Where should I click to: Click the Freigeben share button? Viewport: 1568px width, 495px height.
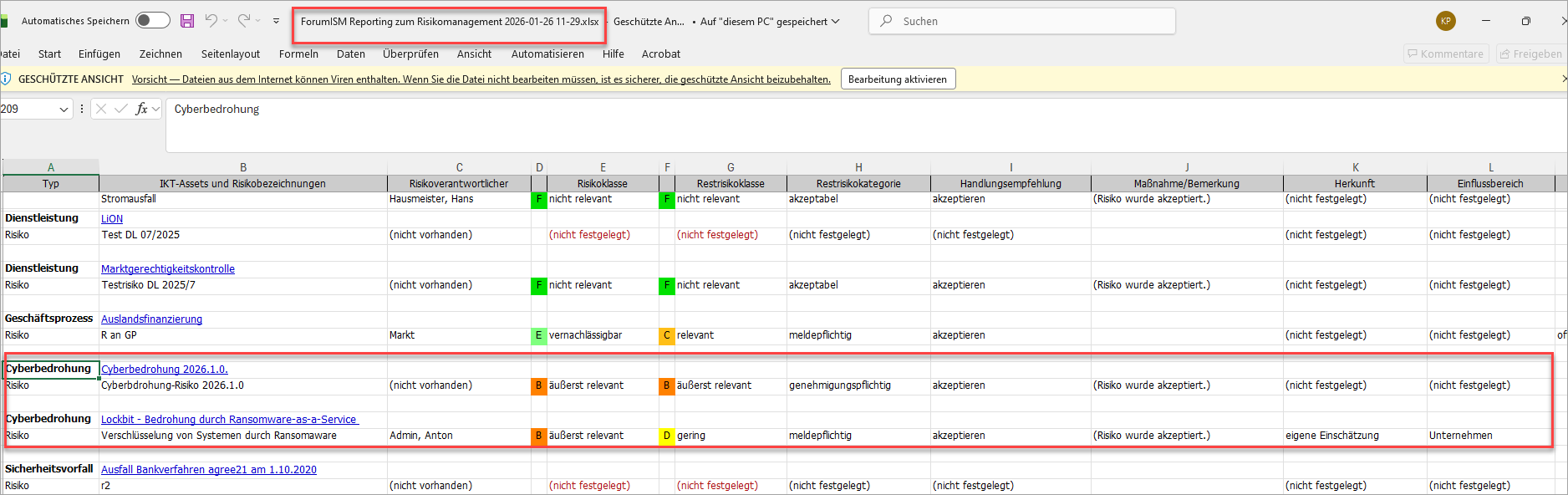coord(1530,54)
